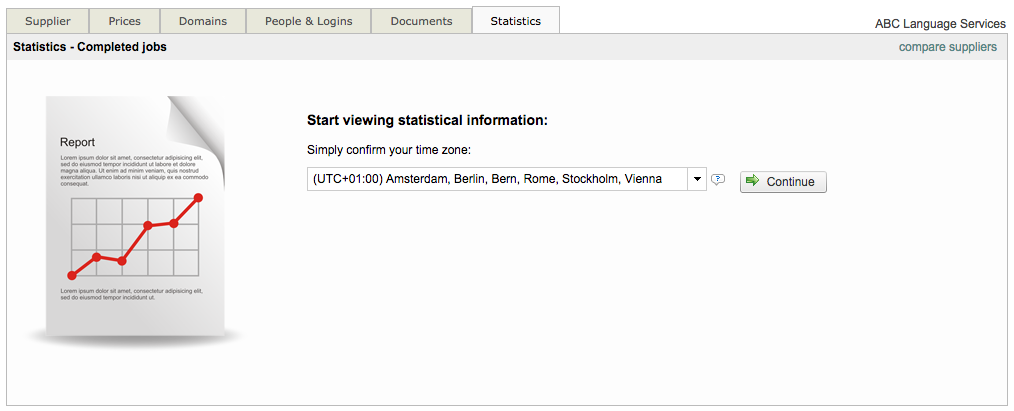1014x411 pixels.
Task: Click the Start viewing statistical information heading
Action: 427,121
